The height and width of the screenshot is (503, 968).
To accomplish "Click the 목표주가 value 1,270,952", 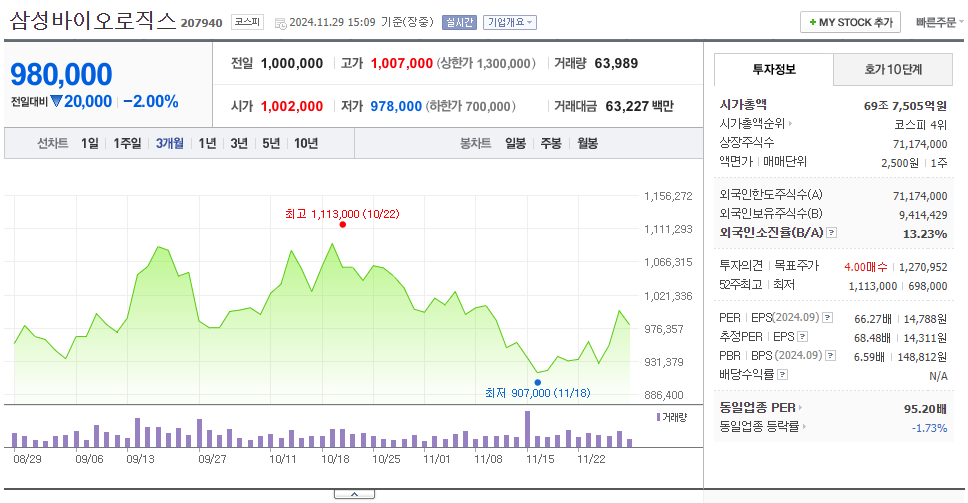I will pos(923,267).
